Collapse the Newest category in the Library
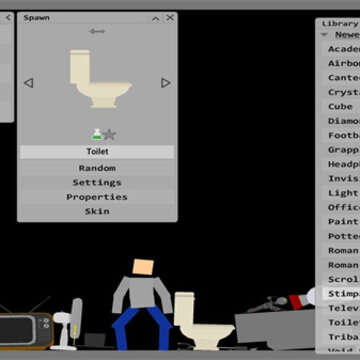Screen dimensions: 360x360 (324, 35)
